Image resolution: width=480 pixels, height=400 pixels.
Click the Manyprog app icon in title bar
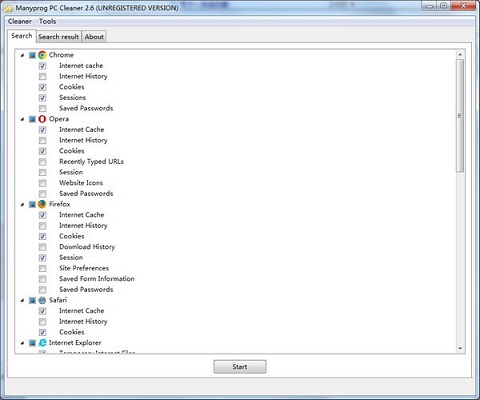coord(8,8)
